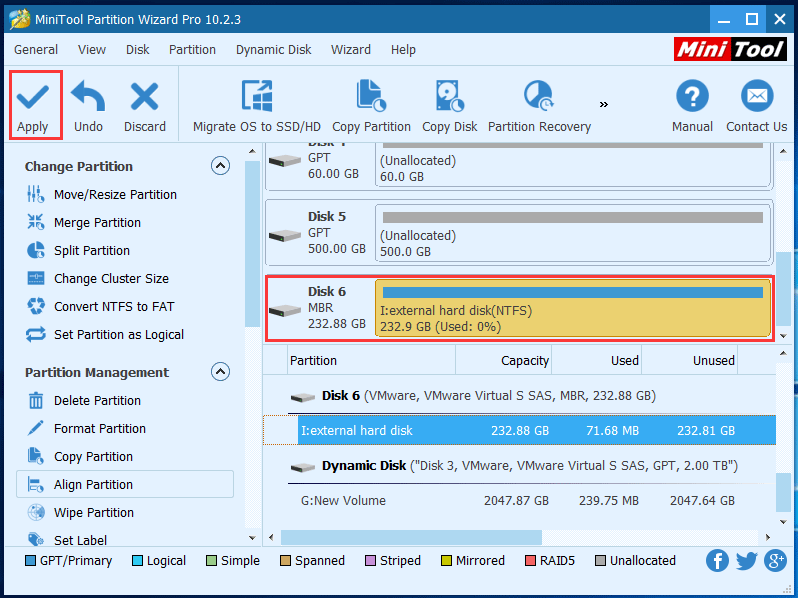Launch the Copy Partition tool

[371, 97]
